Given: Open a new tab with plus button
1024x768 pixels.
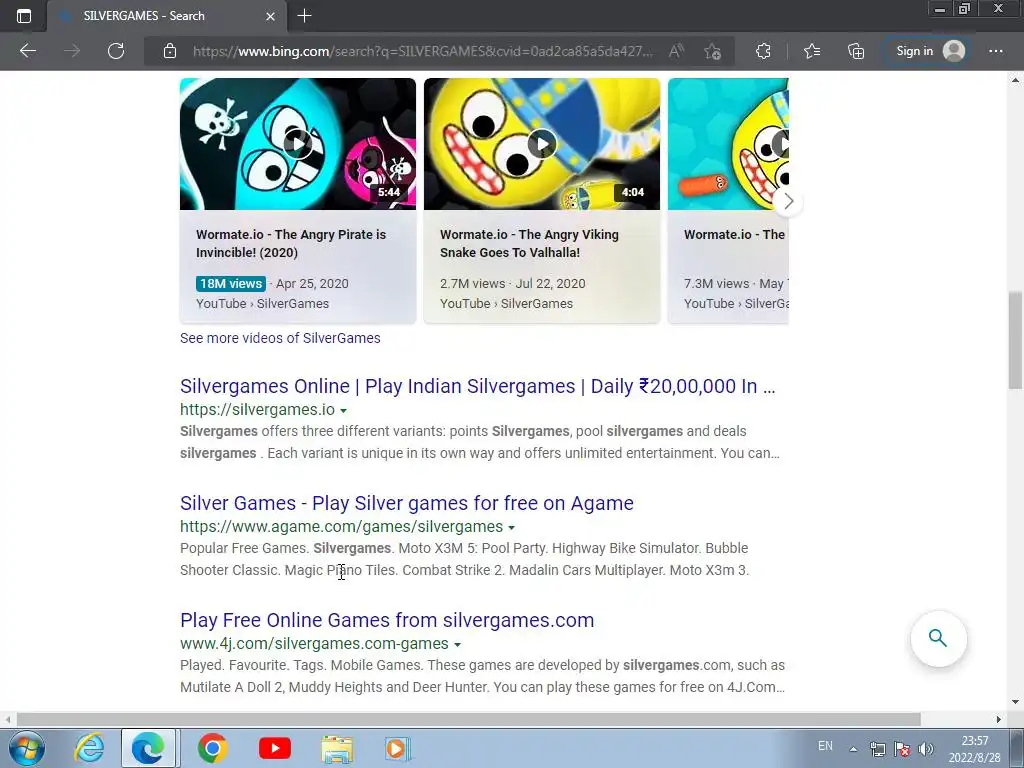Looking at the screenshot, I should (304, 16).
